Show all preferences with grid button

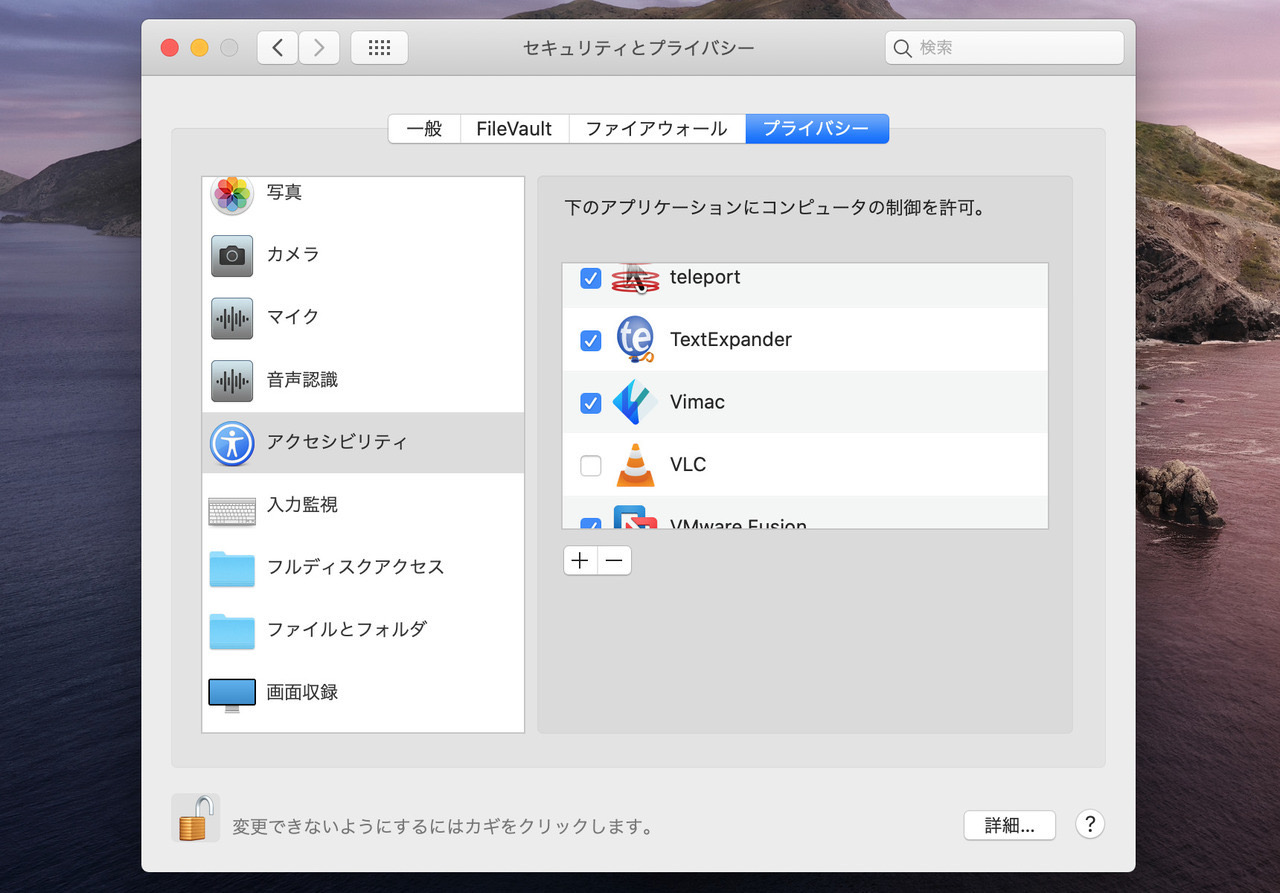click(379, 48)
